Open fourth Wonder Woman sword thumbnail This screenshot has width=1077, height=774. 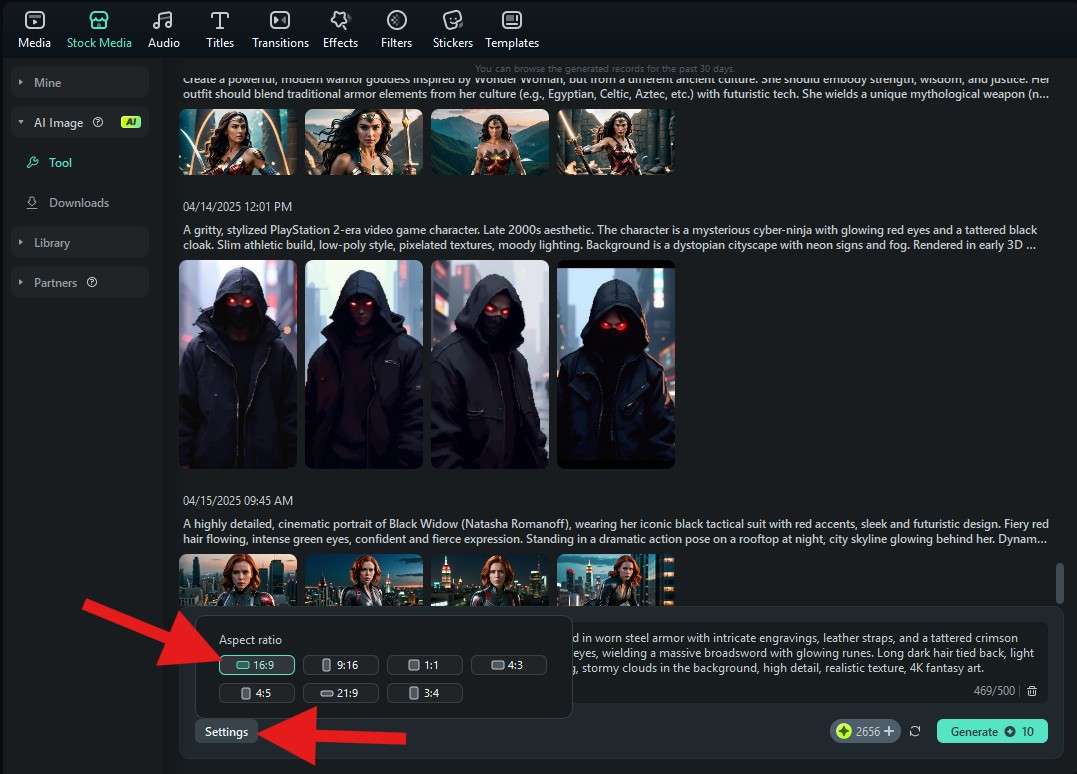coord(616,141)
